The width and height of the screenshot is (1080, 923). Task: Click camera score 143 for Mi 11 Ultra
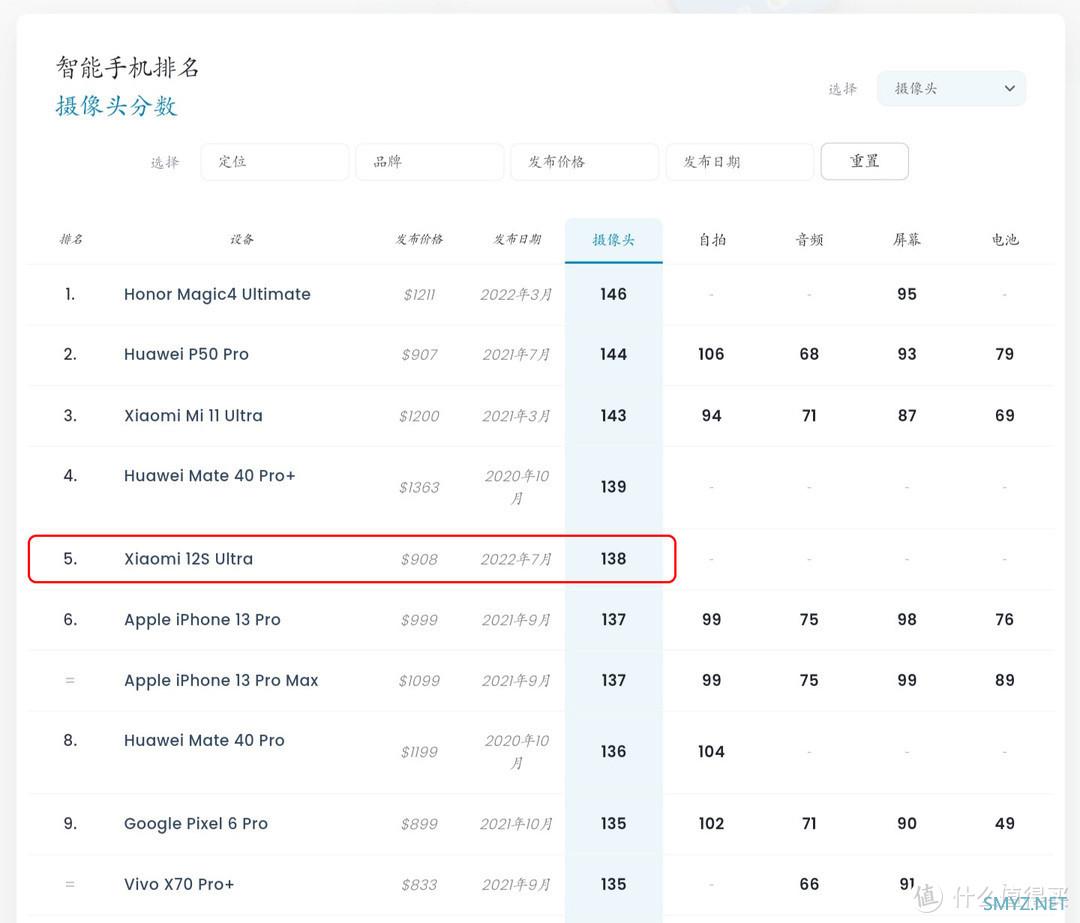614,415
